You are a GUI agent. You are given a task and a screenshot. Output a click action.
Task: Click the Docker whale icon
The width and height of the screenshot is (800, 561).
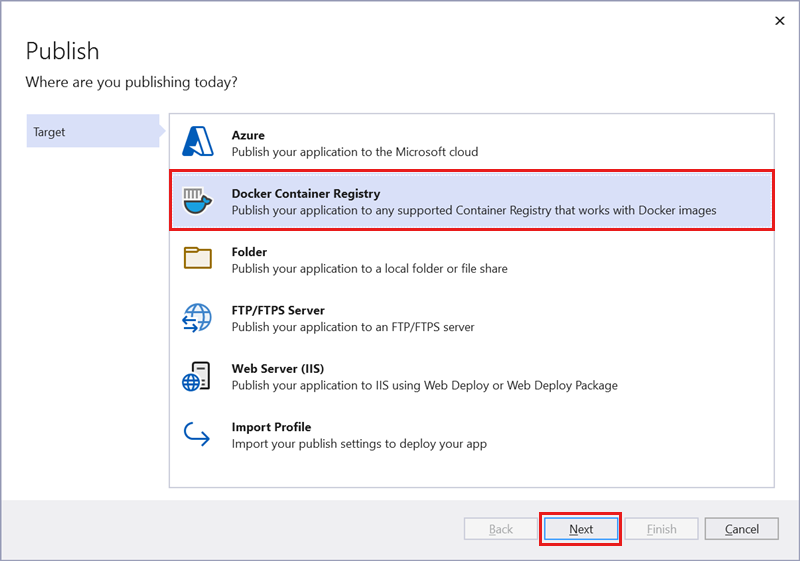(198, 201)
